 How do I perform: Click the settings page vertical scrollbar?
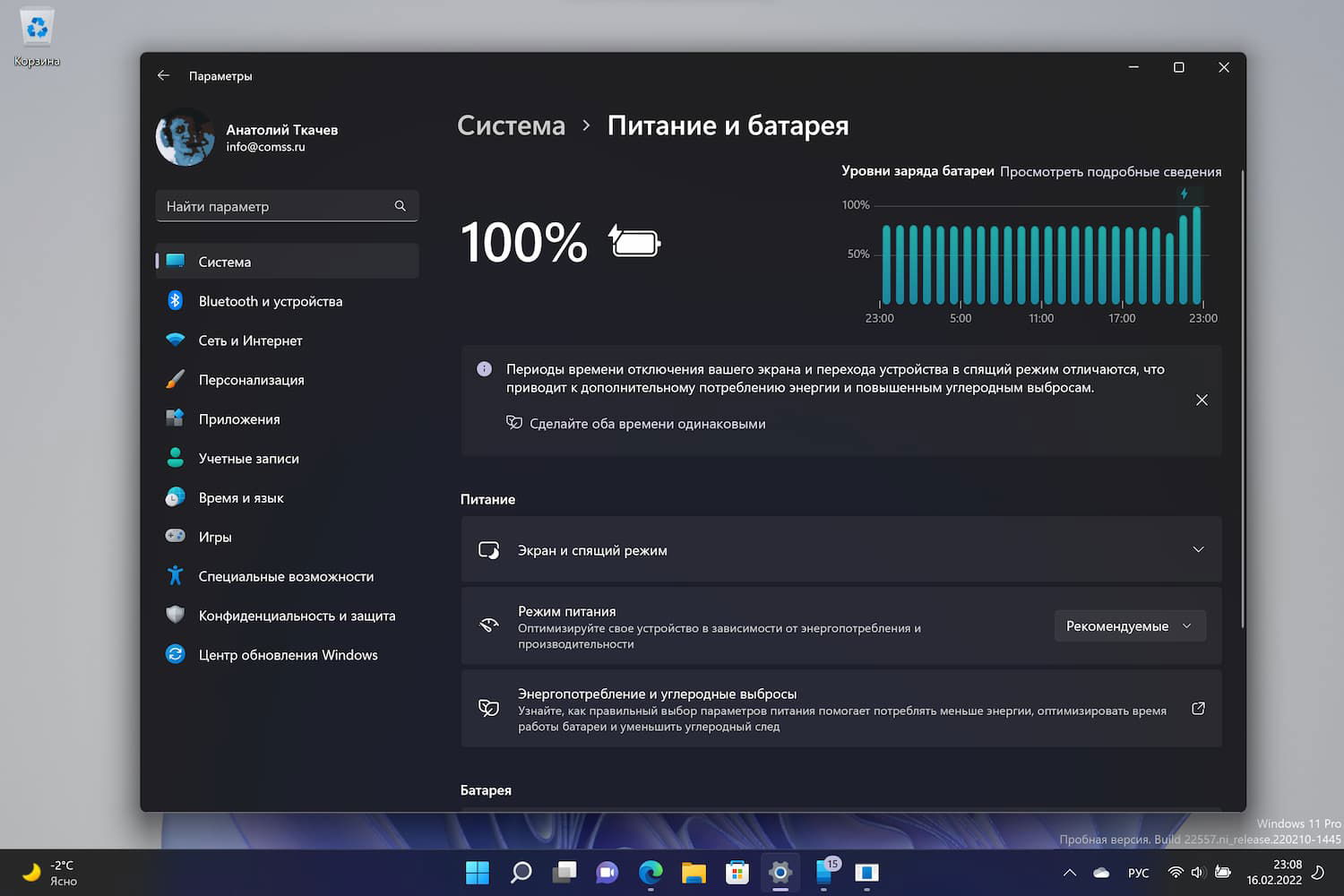tap(1242, 398)
